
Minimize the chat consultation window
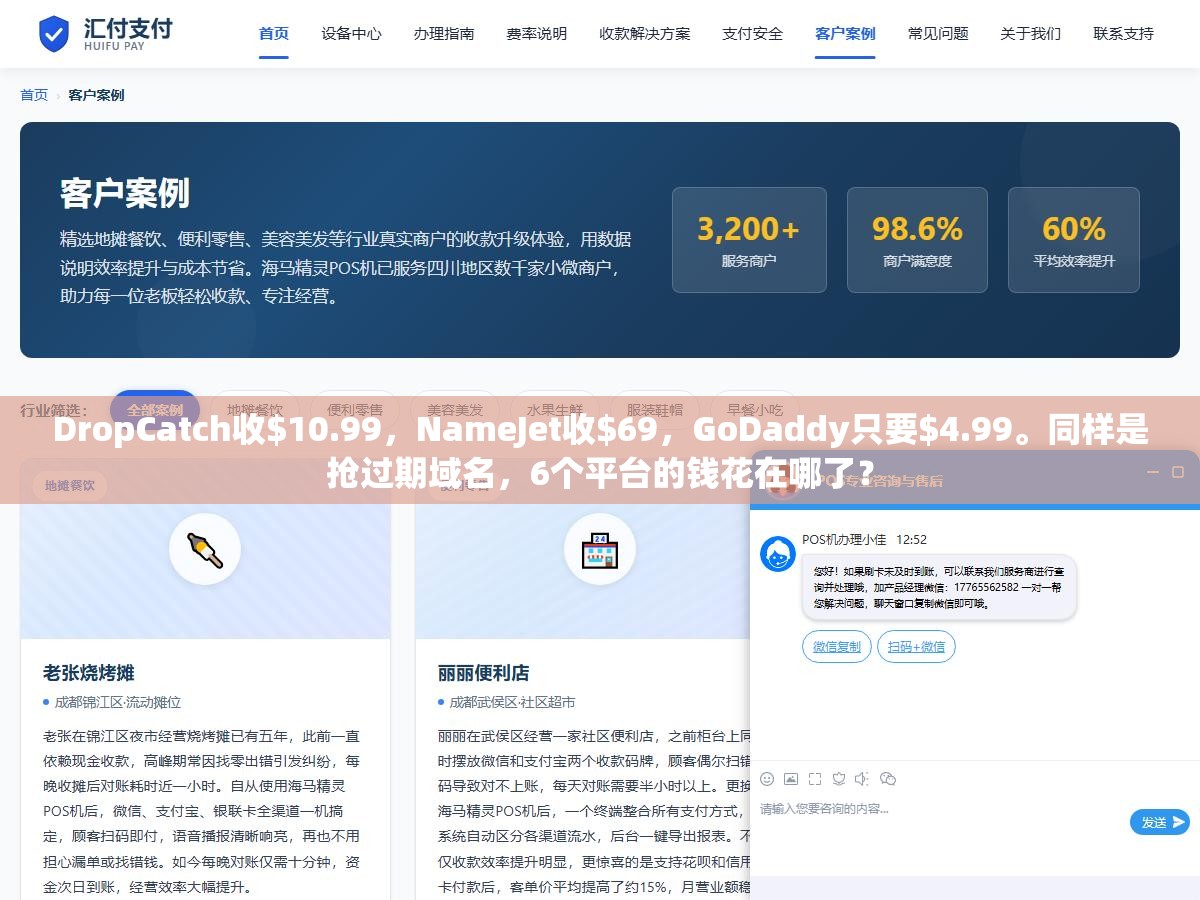point(1151,472)
